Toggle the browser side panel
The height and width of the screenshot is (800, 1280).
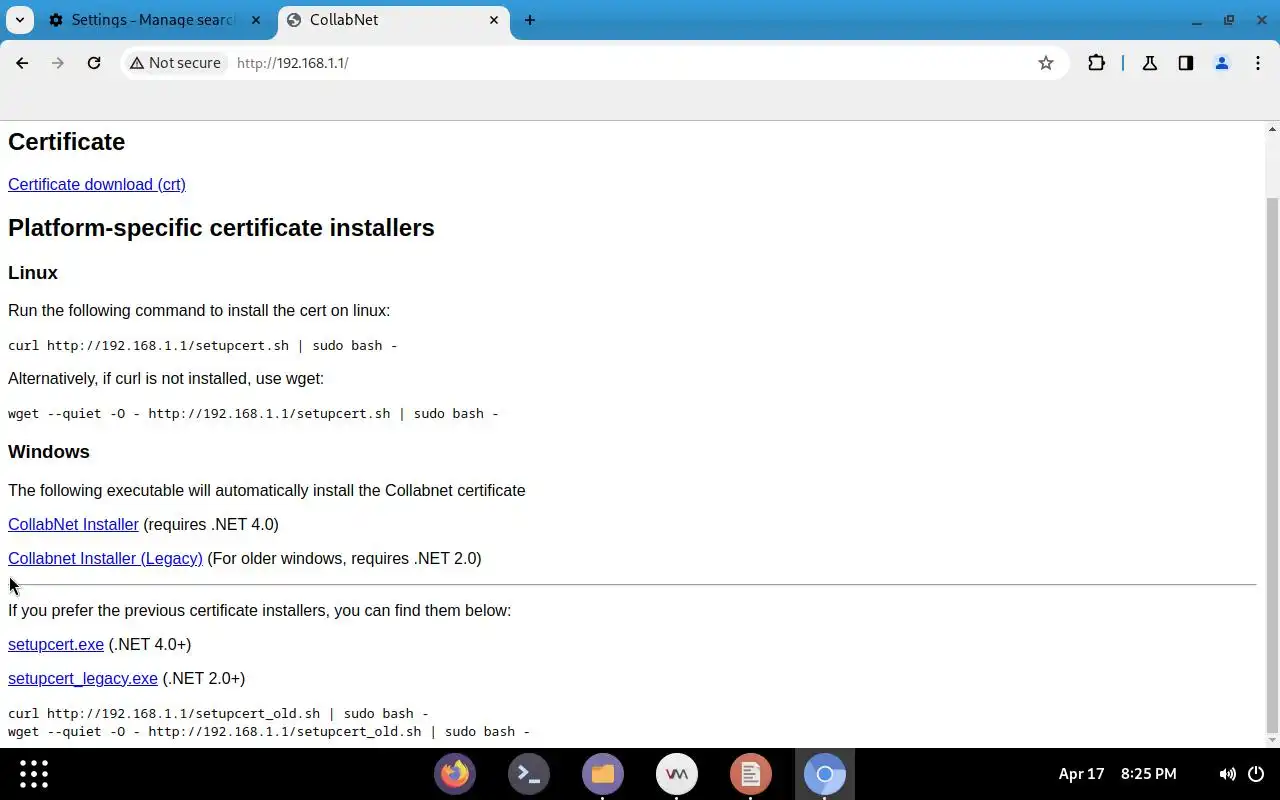(x=1186, y=63)
